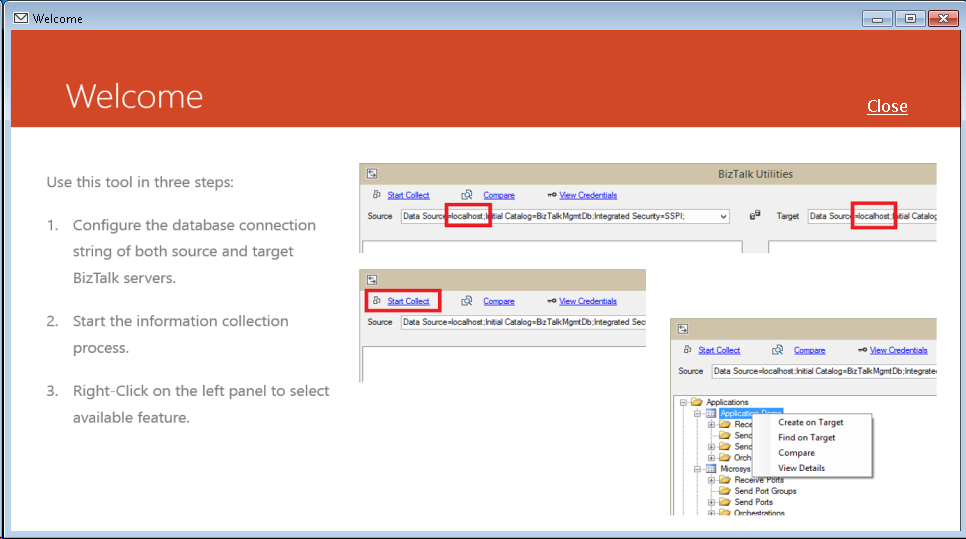
Task: Click the Close link in the orange header
Action: pos(887,106)
